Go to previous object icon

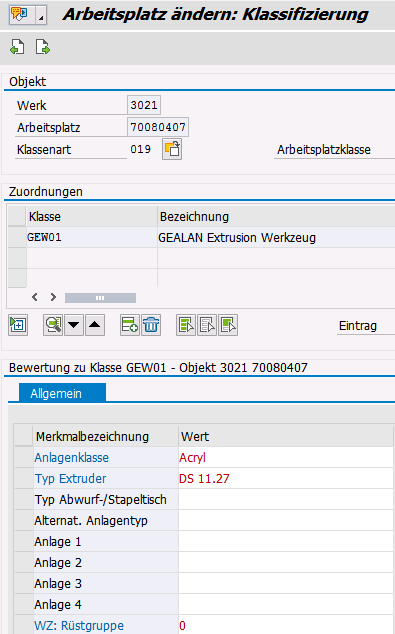click(x=17, y=47)
